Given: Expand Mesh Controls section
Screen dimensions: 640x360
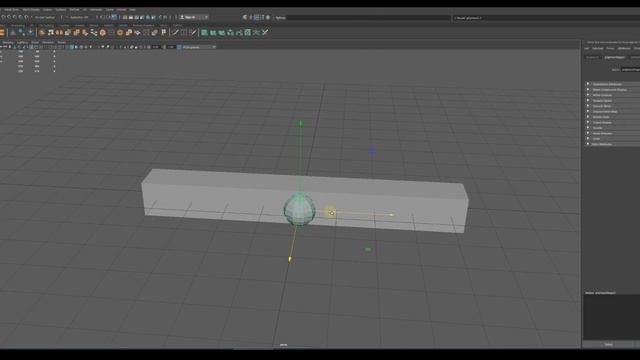Looking at the screenshot, I should tap(613, 95).
